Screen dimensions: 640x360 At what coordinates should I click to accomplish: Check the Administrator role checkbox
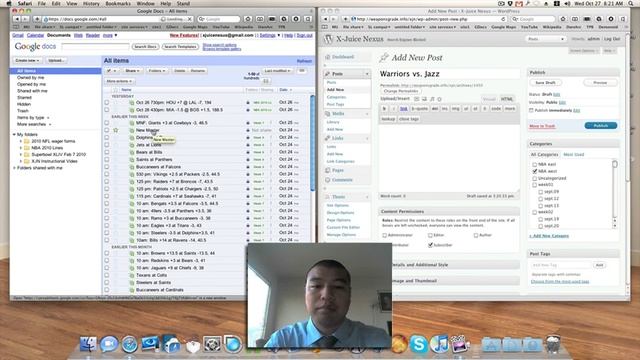[384, 235]
